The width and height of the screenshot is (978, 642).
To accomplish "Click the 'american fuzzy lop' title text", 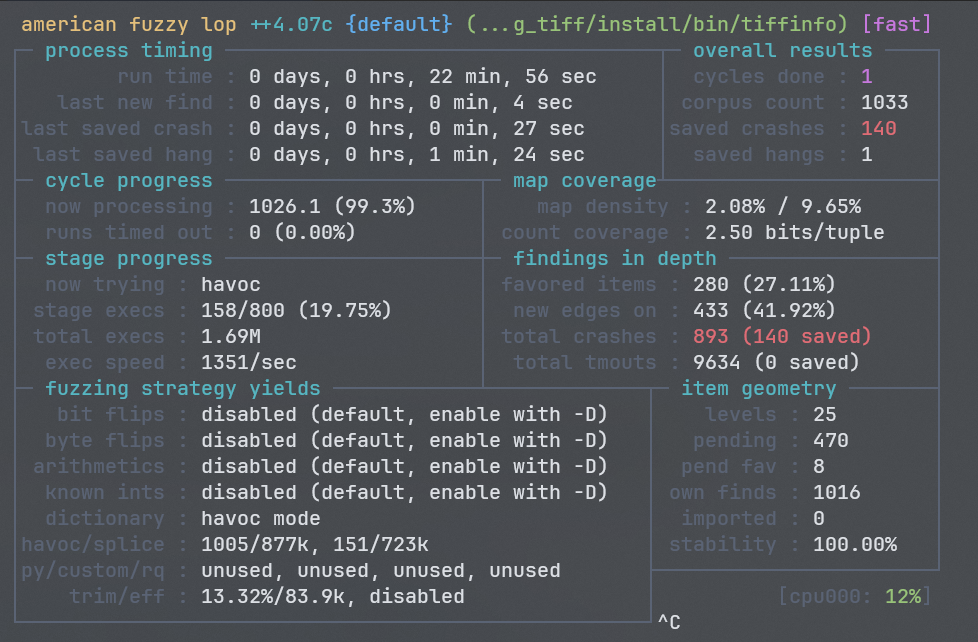I will click(128, 24).
